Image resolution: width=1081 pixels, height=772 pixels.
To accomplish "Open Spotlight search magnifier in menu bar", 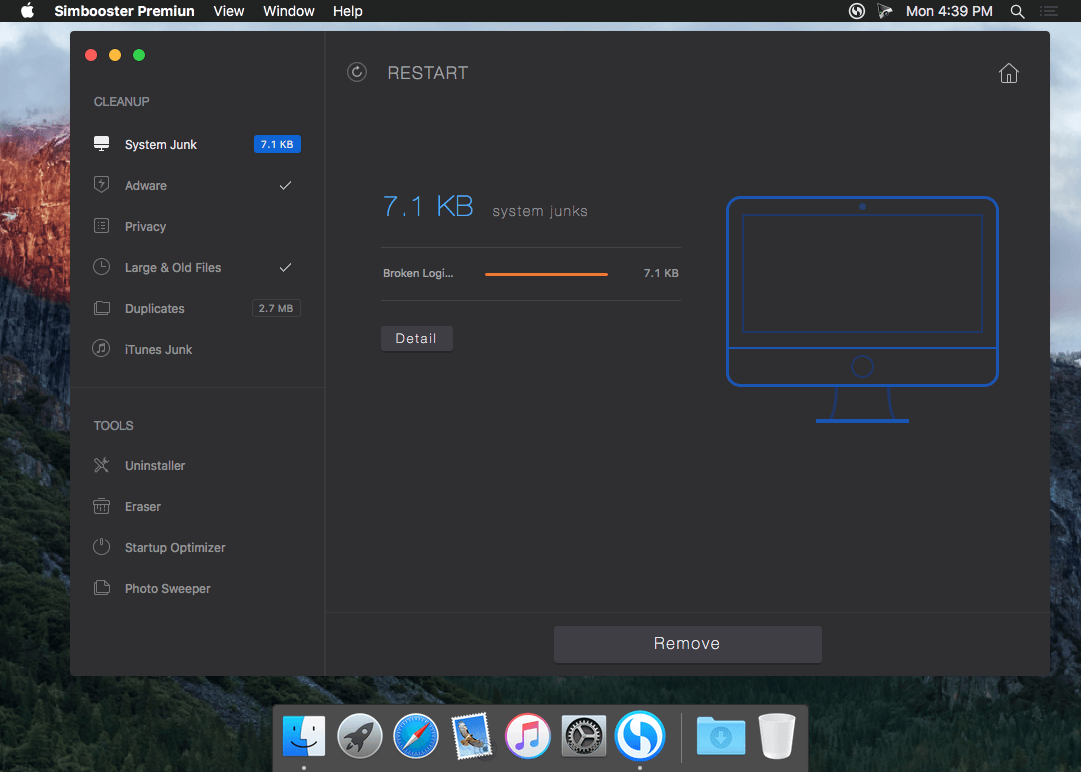I will (x=1017, y=11).
